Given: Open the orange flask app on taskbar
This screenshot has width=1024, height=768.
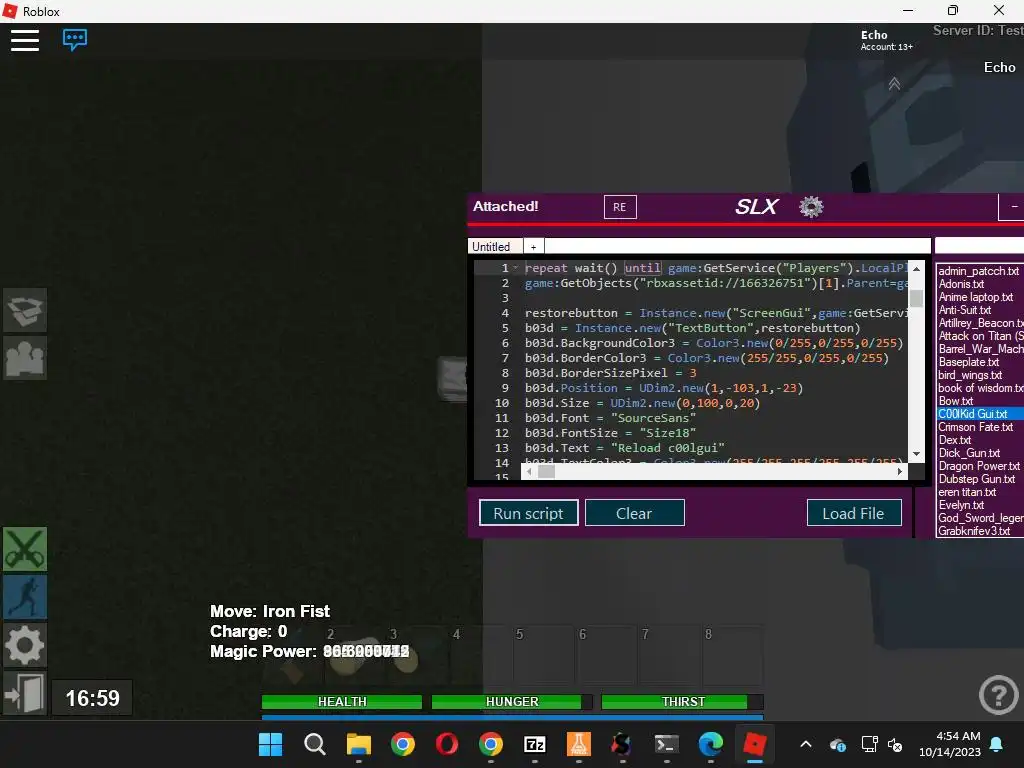Looking at the screenshot, I should [579, 744].
